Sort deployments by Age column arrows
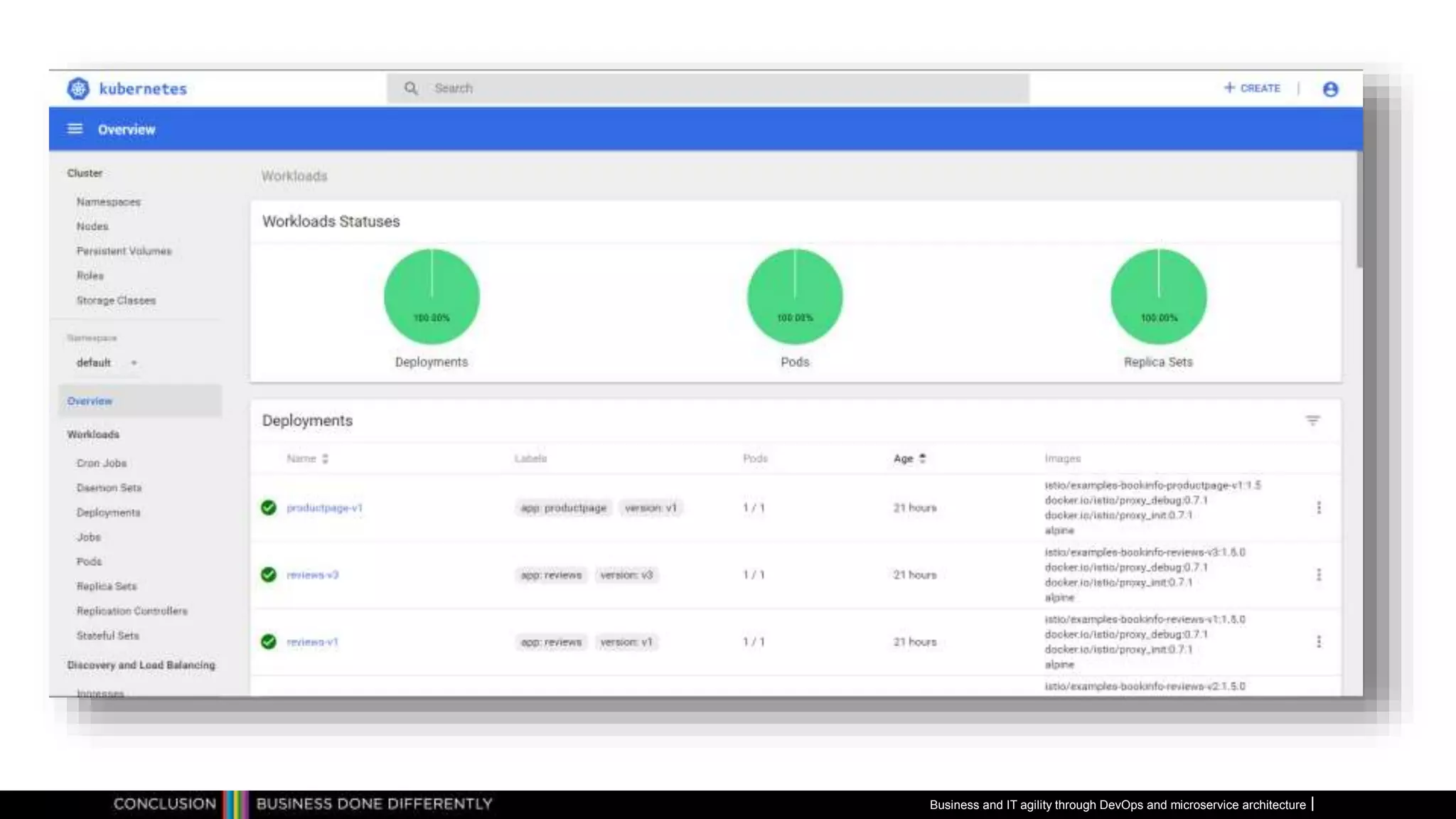This screenshot has width=1456, height=819. (x=922, y=459)
